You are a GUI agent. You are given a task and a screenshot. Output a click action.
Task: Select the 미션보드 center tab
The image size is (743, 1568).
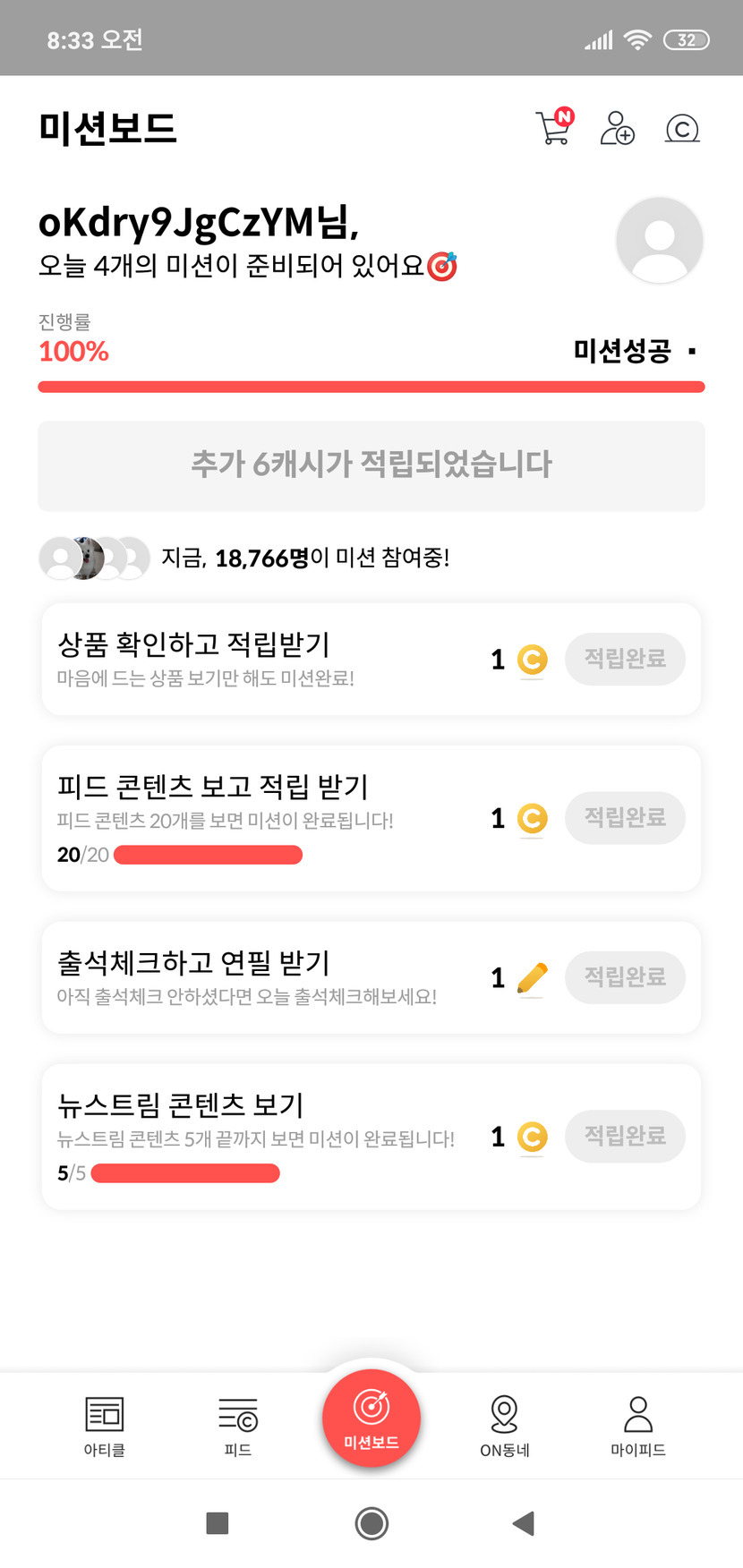tap(371, 1419)
